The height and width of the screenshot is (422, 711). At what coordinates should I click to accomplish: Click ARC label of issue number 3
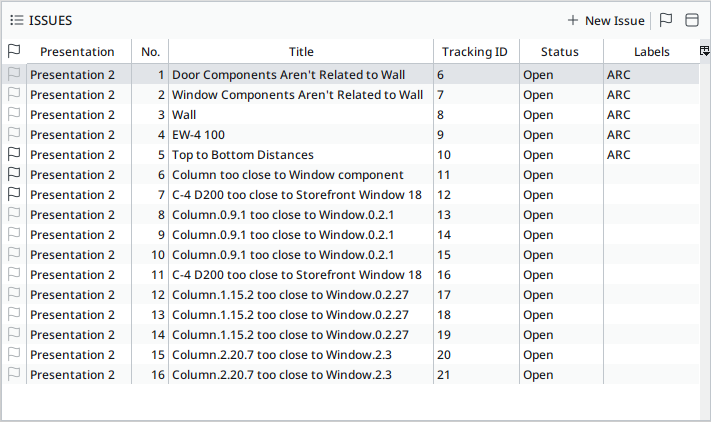619,115
